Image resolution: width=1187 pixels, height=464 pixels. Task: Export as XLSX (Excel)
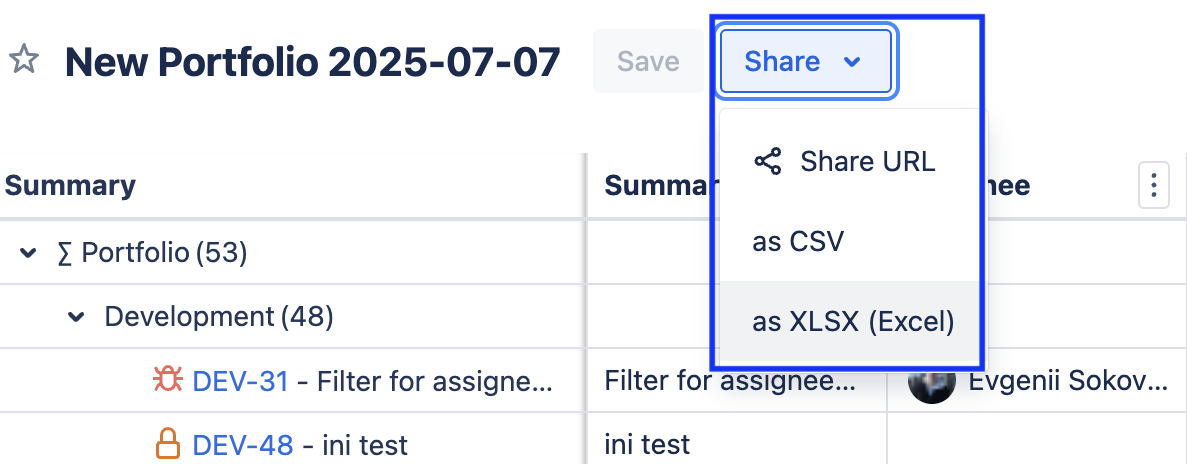[x=853, y=322]
